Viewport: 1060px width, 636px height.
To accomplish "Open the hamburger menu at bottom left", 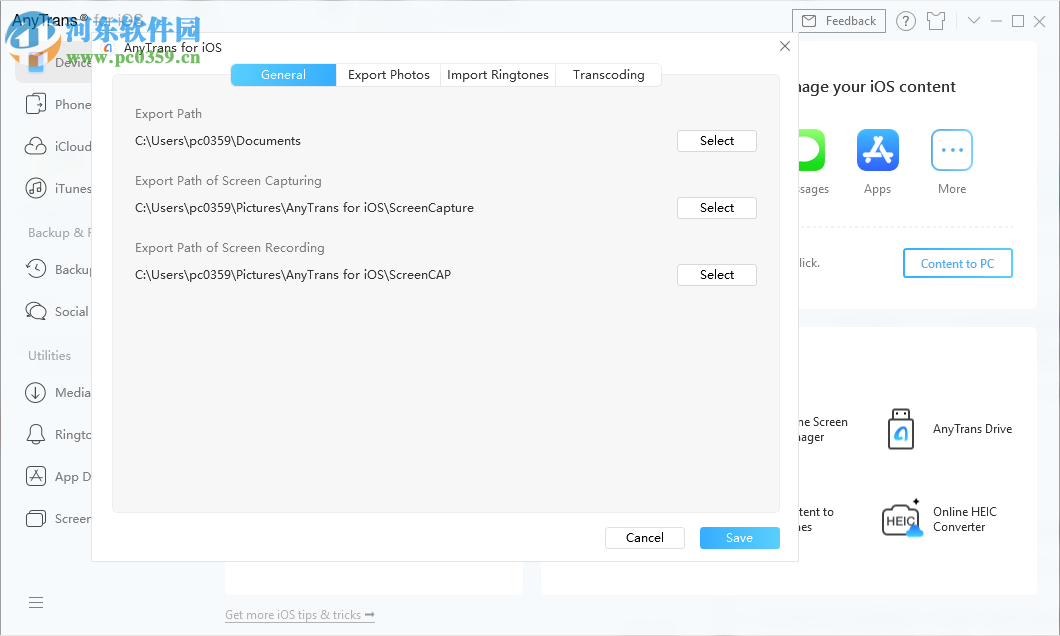I will (x=36, y=602).
